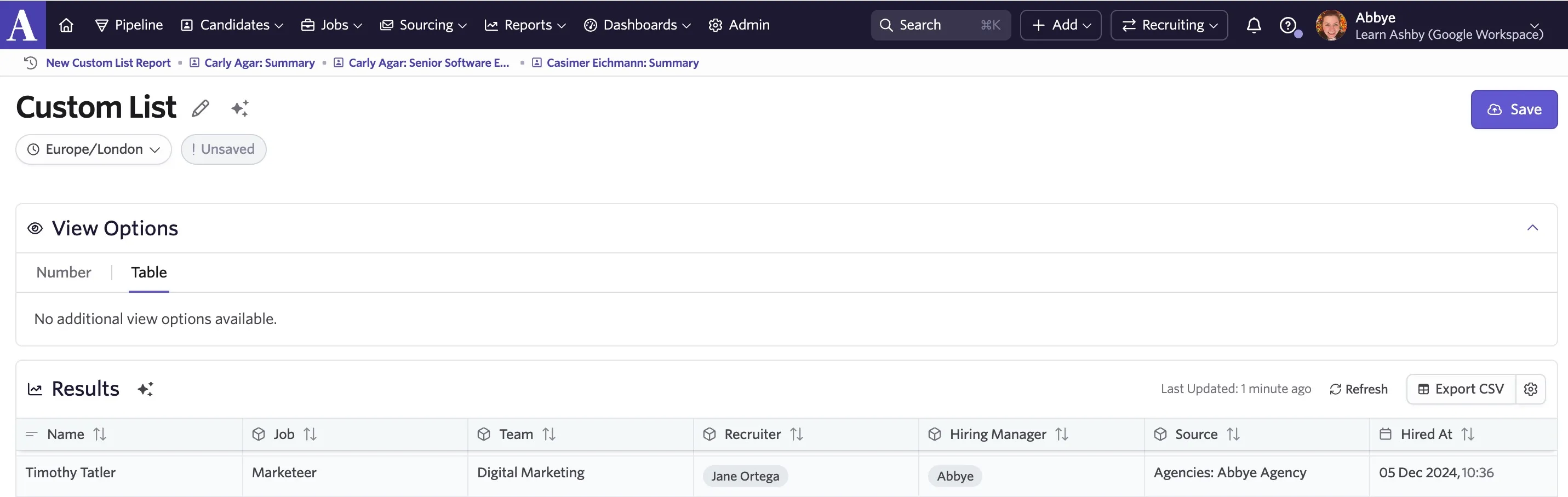Refresh the results
Viewport: 1568px width, 497px height.
[1358, 389]
